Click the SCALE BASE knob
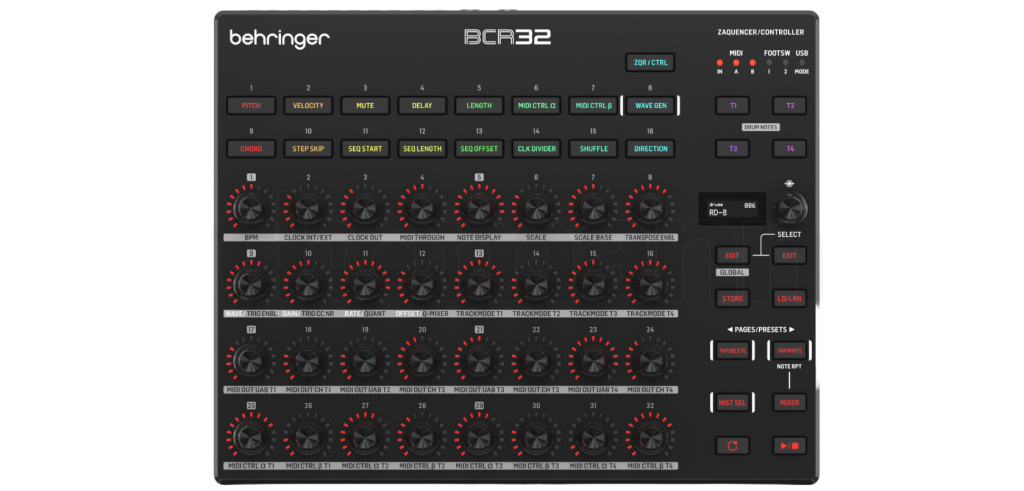1024x491 pixels. point(593,208)
